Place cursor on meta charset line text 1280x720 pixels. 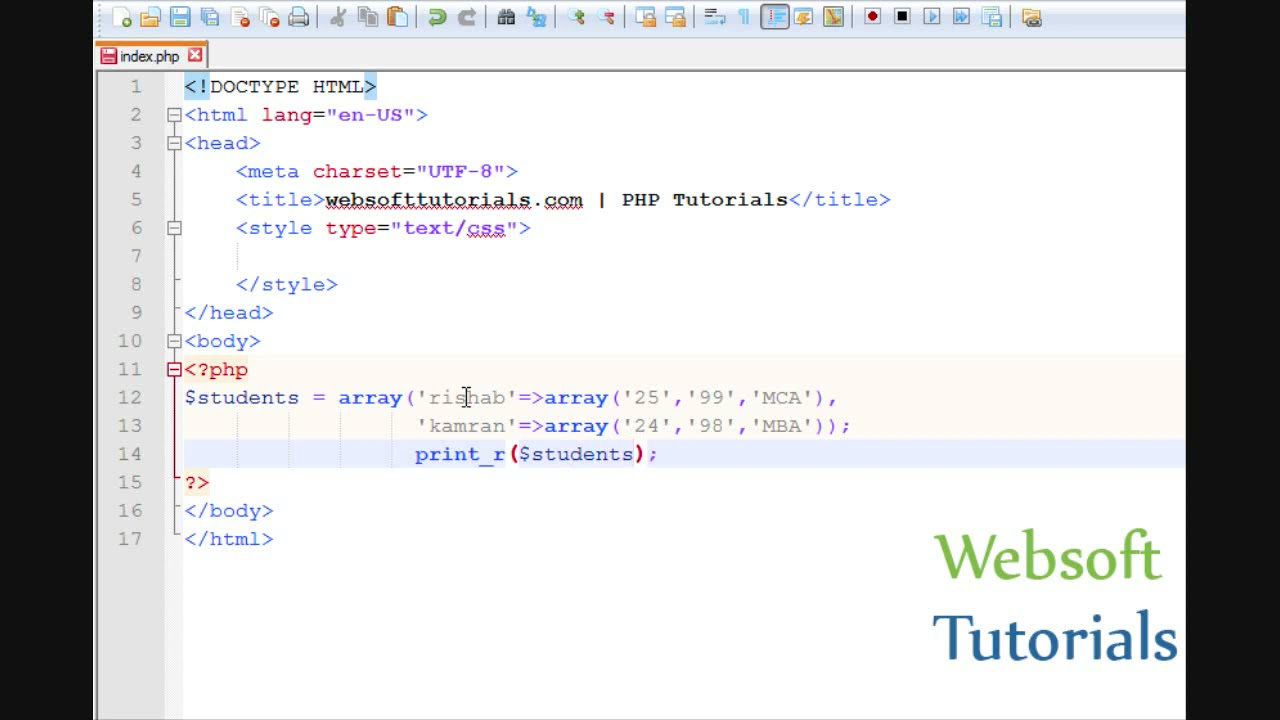point(377,171)
